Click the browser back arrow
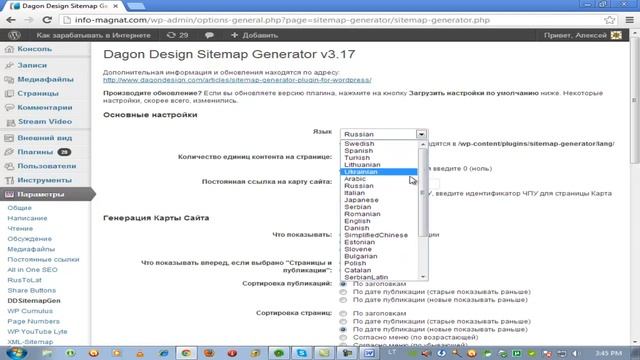This screenshot has height=360, width=640. [x=11, y=20]
